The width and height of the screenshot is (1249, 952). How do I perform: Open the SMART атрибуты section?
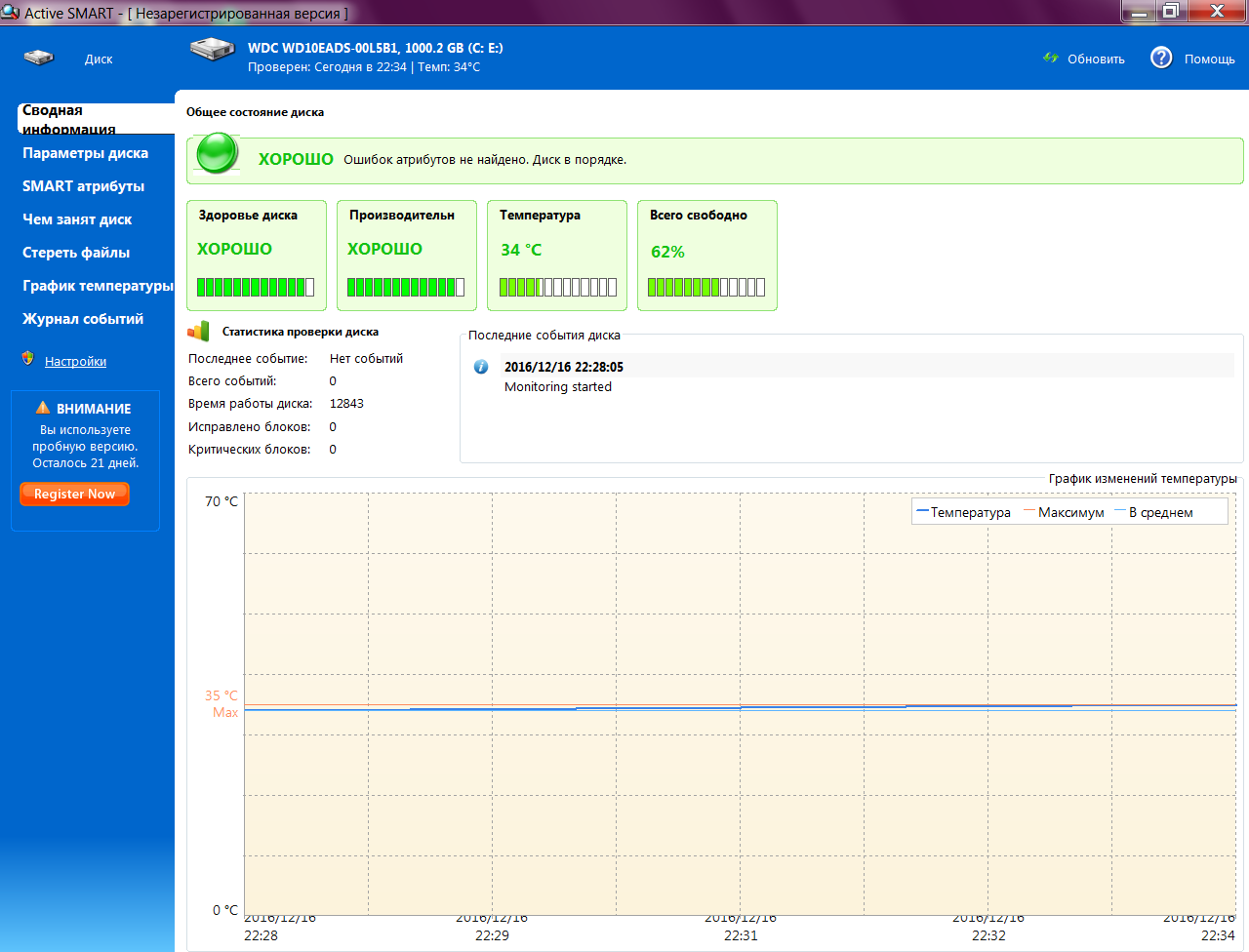click(83, 186)
